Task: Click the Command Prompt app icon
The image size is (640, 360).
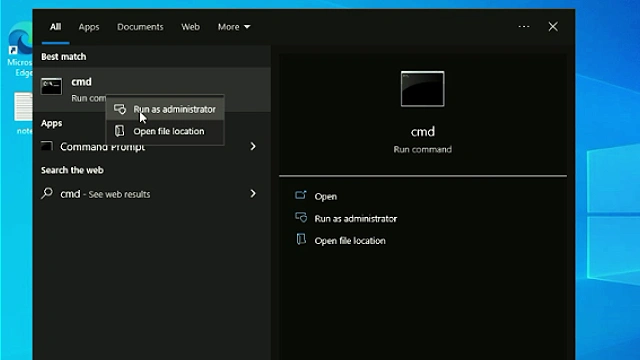Action: tap(47, 146)
